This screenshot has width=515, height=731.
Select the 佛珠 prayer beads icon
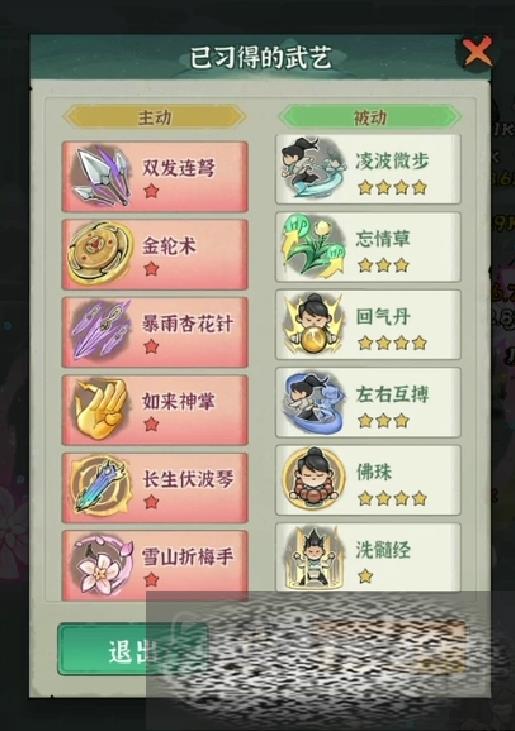[314, 479]
